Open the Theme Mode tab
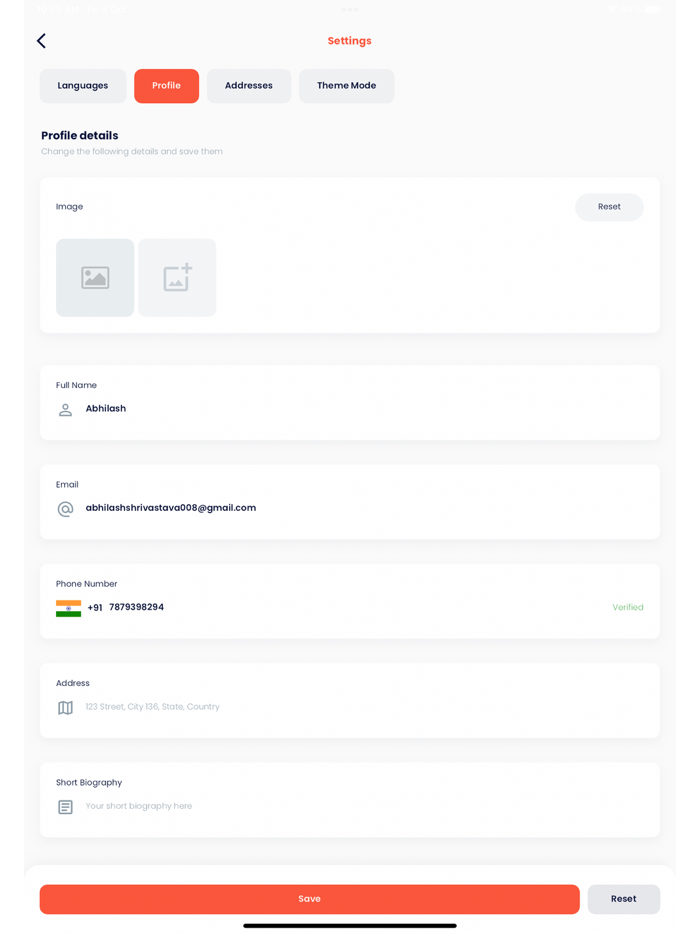The image size is (700, 934). (346, 86)
